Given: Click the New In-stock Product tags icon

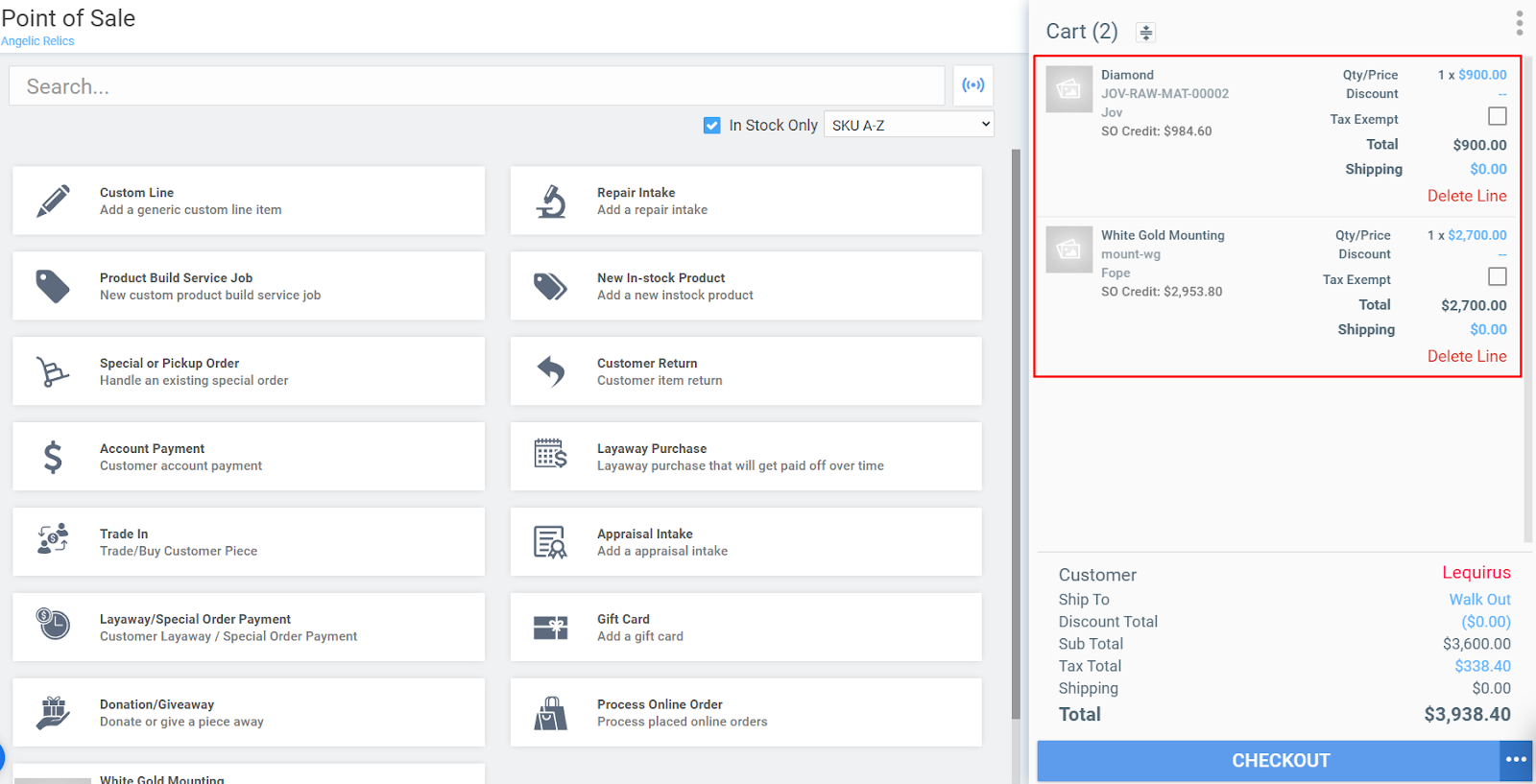Looking at the screenshot, I should (x=551, y=286).
